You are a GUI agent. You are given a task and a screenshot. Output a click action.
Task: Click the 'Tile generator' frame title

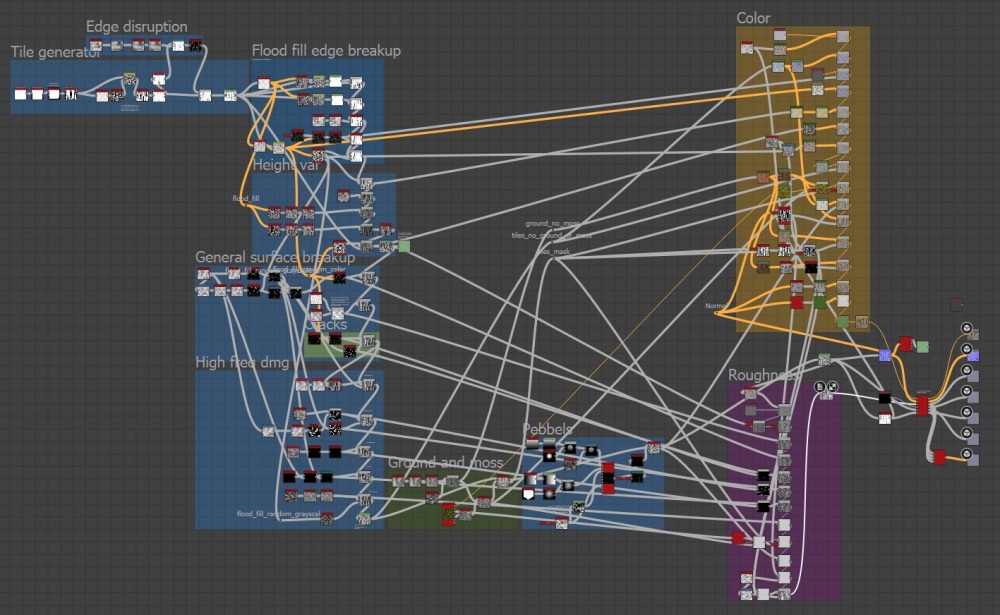(55, 52)
